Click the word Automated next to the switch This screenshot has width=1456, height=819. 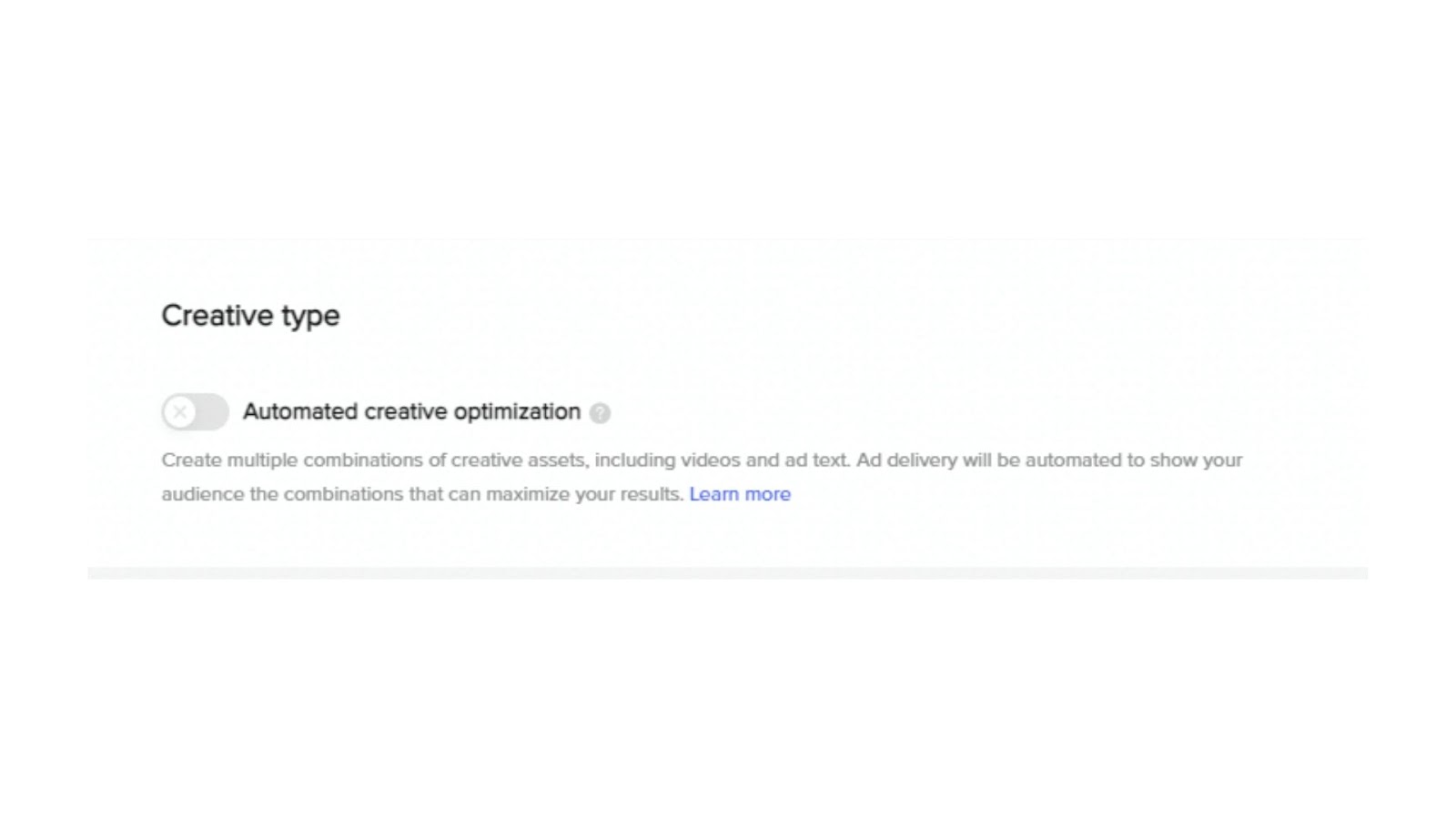pyautogui.click(x=300, y=412)
